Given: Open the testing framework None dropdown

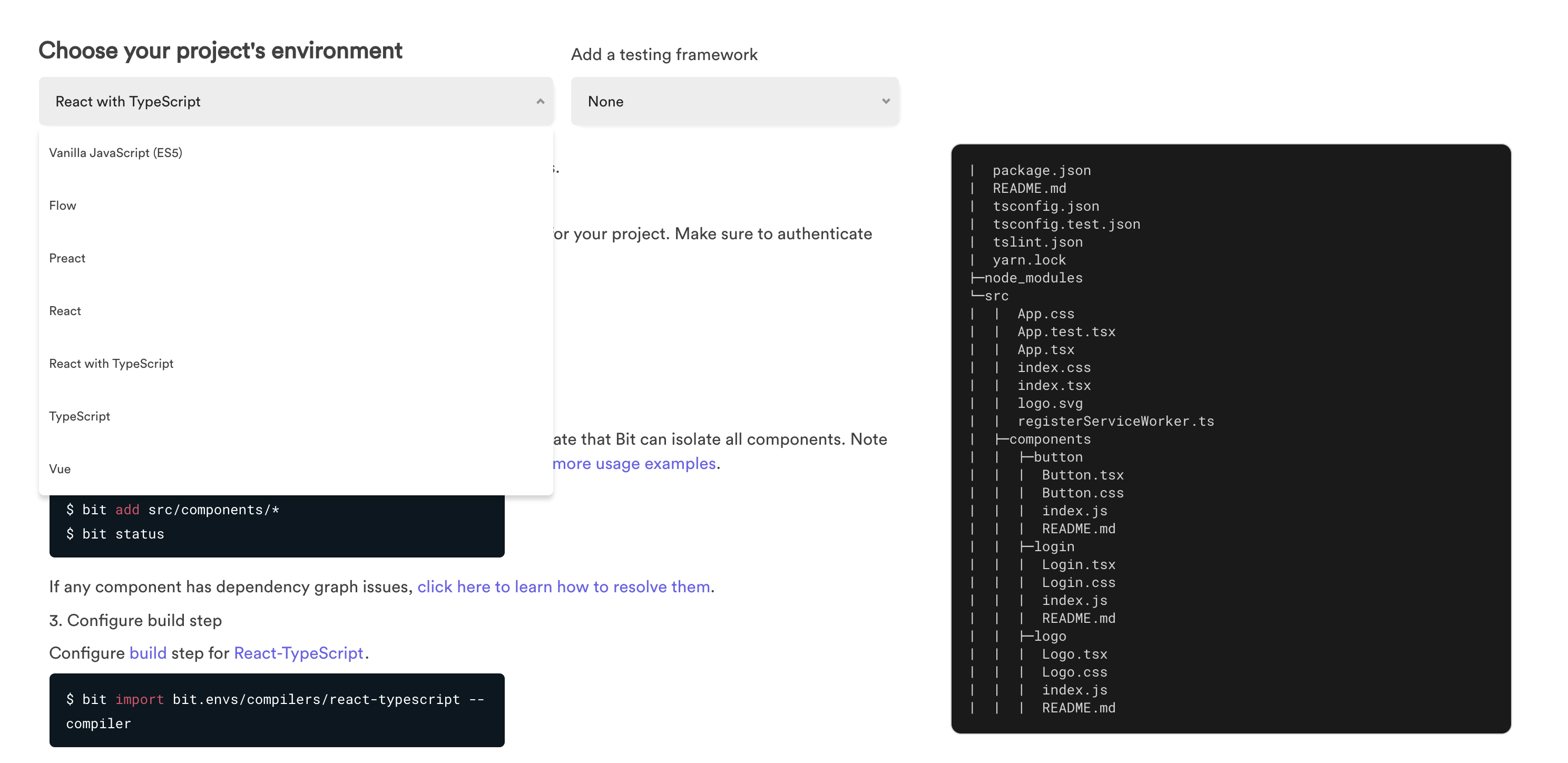Looking at the screenshot, I should pos(734,101).
